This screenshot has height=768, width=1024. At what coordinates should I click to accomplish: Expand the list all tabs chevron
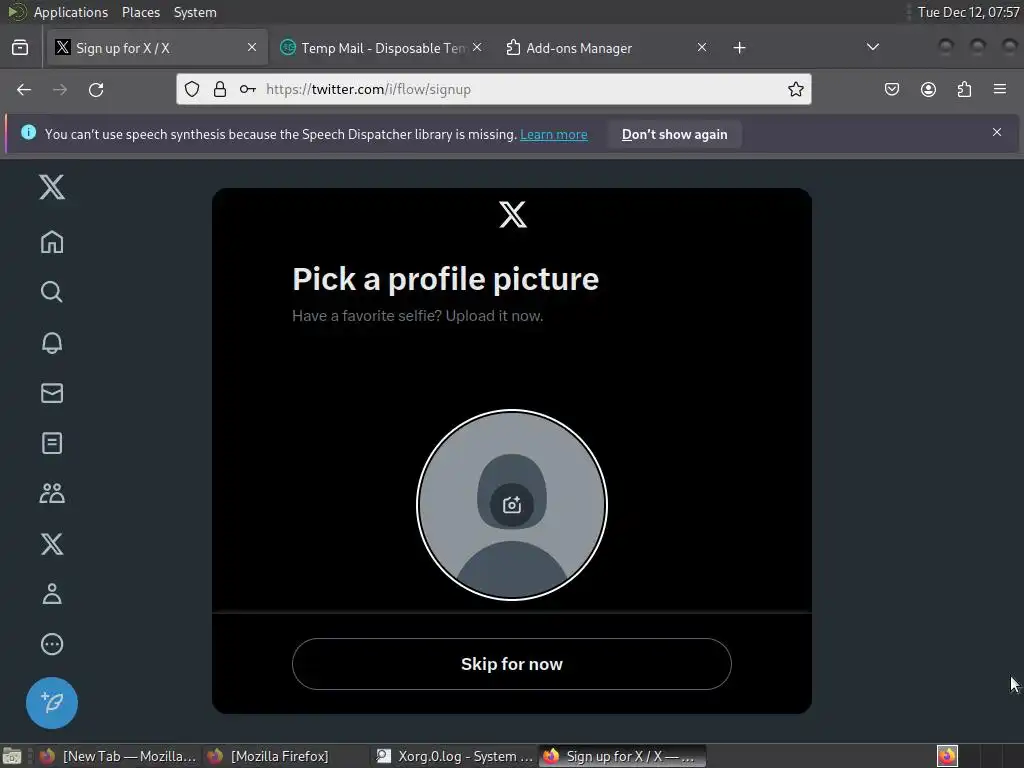coord(872,47)
